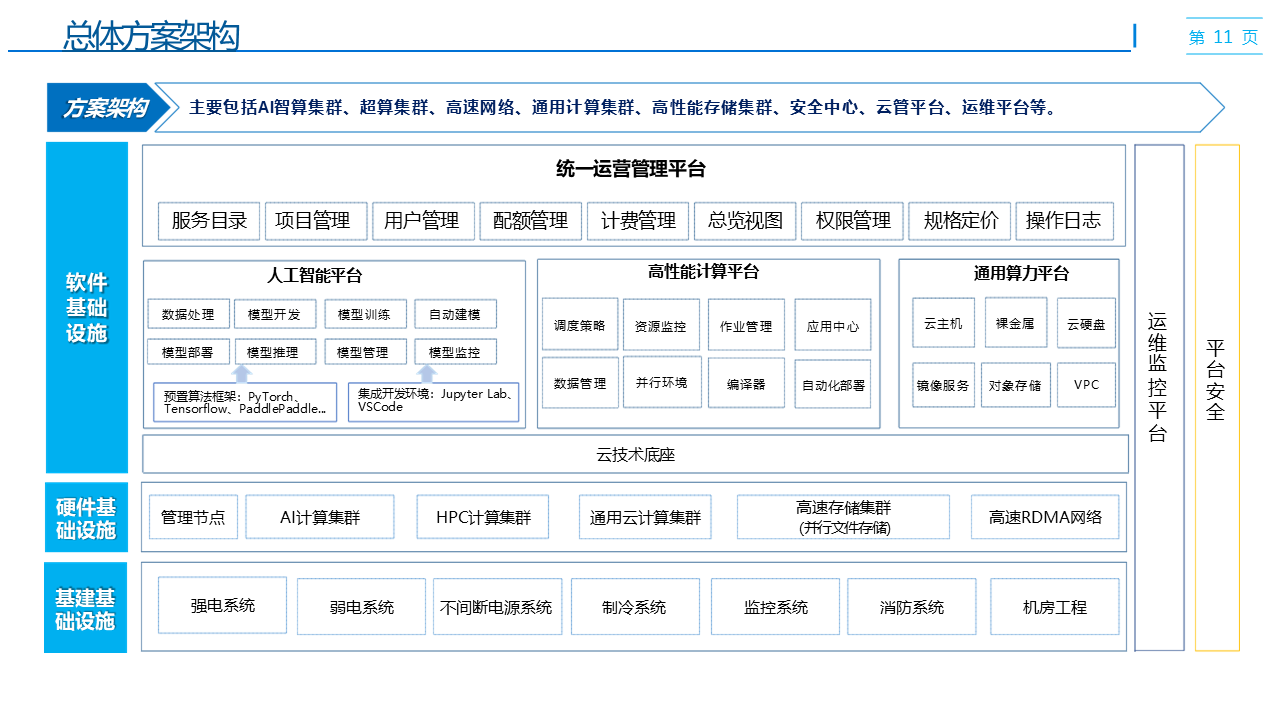Viewport: 1280px width, 720px height.
Task: Click the 监控系统 box
Action: [776, 607]
